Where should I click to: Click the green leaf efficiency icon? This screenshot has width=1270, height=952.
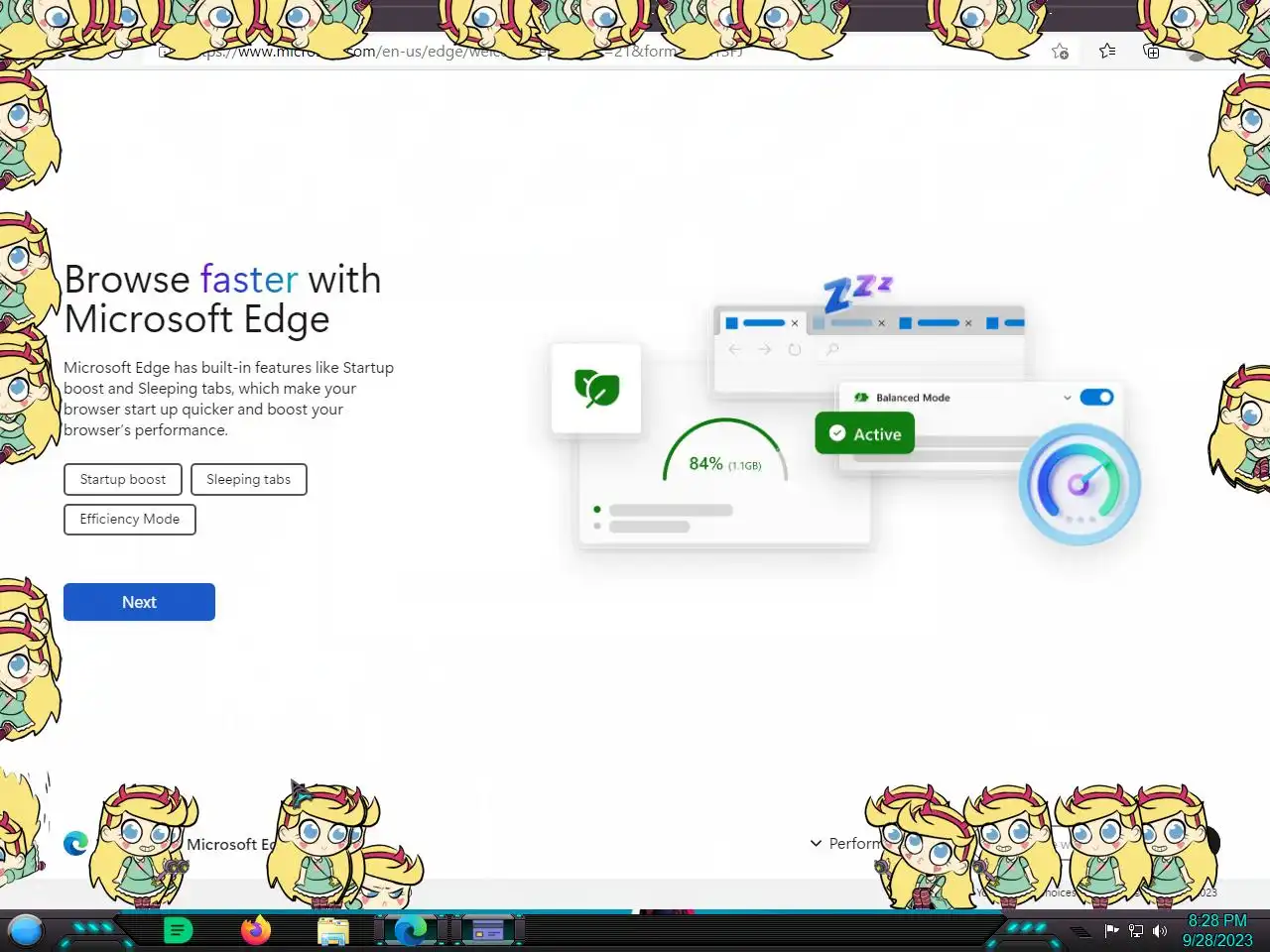click(596, 388)
